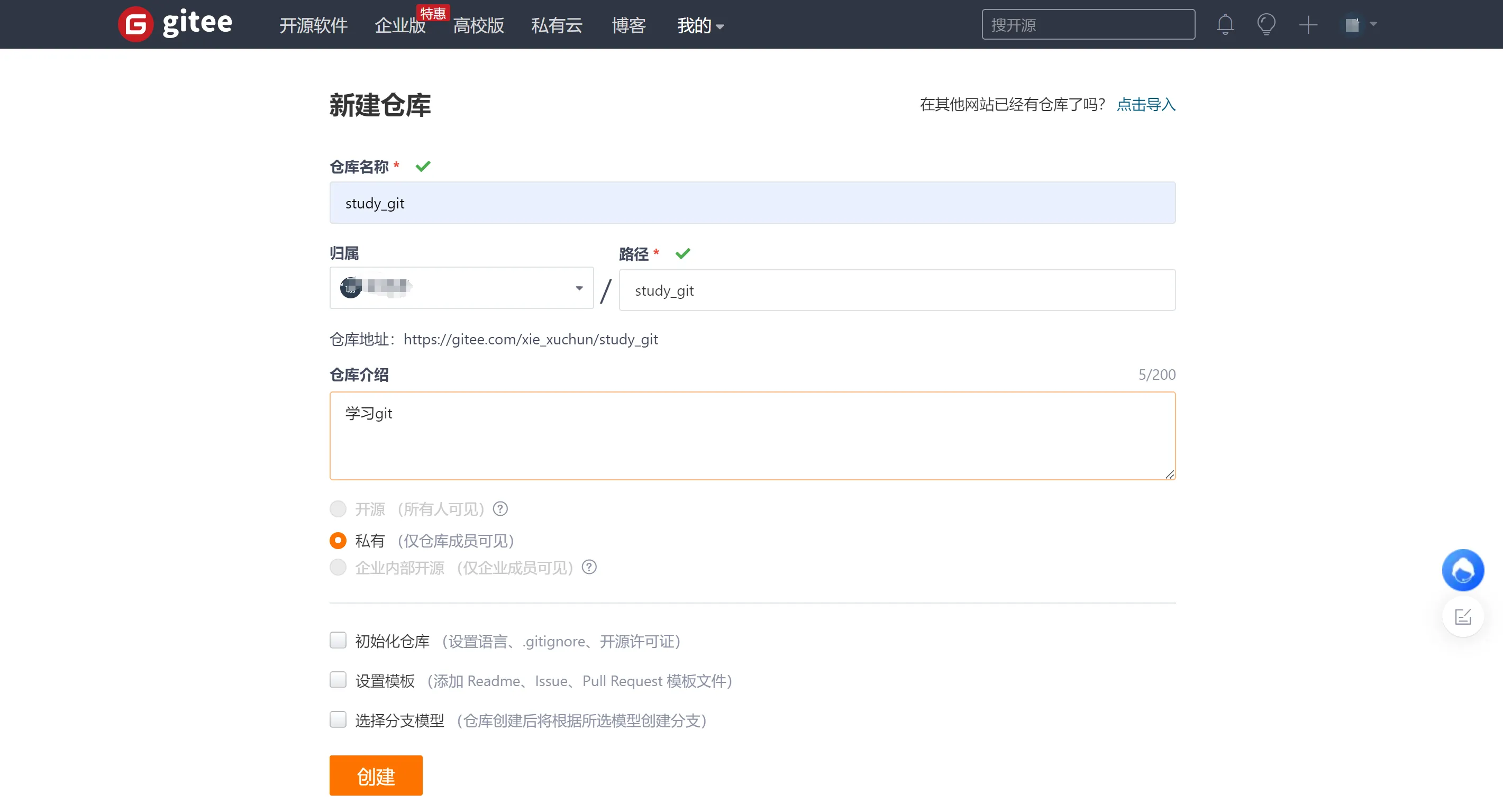Viewport: 1503px width, 812px height.
Task: Open the blue customer service chat icon
Action: point(1462,570)
